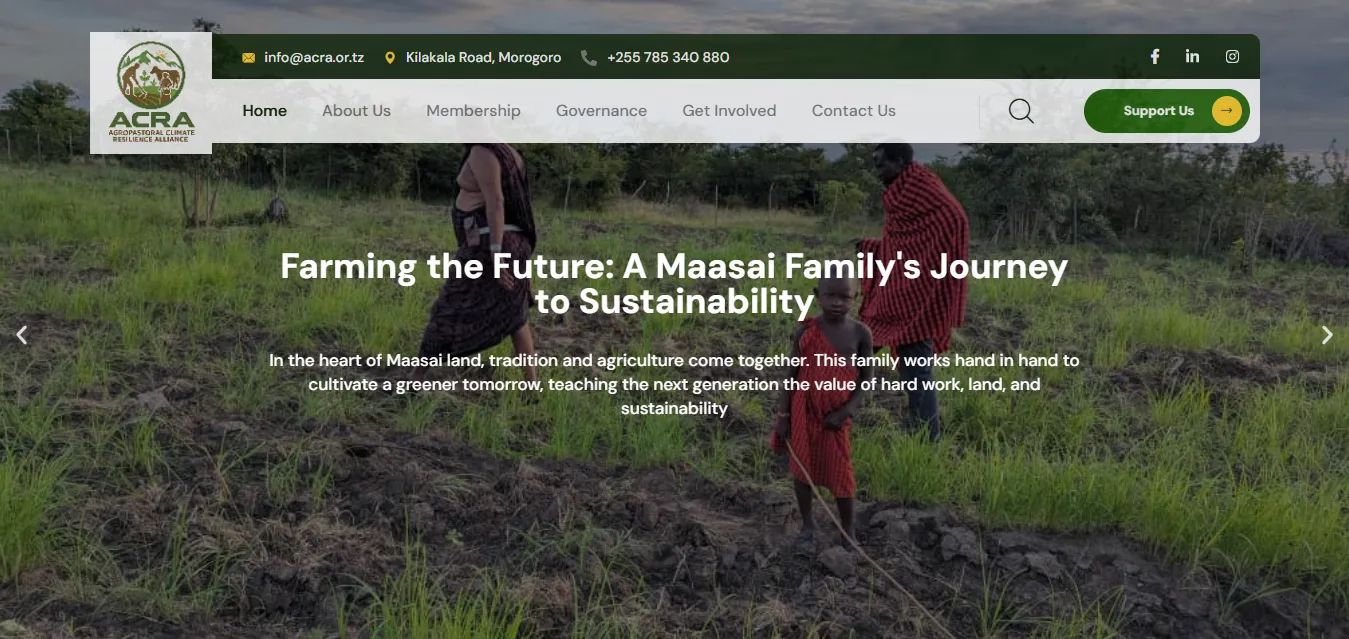1349x639 pixels.
Task: Click the envelope email icon
Action: coord(249,58)
